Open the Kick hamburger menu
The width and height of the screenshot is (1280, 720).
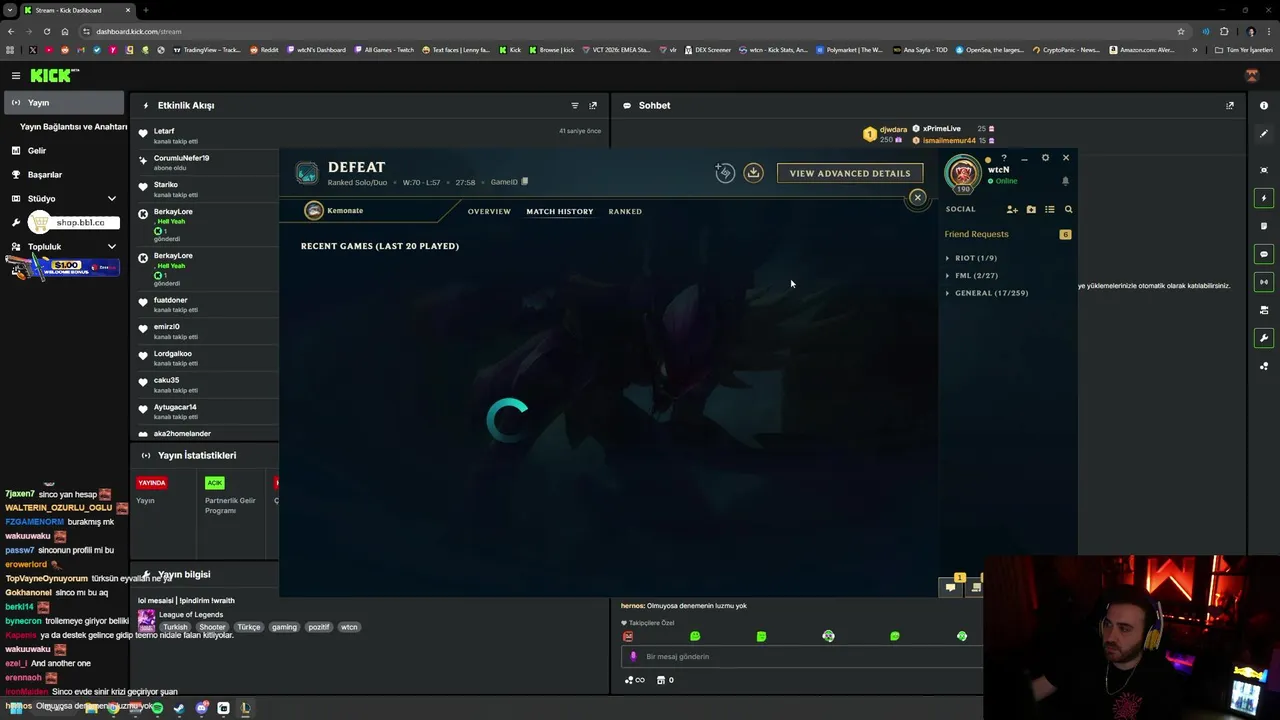point(16,76)
